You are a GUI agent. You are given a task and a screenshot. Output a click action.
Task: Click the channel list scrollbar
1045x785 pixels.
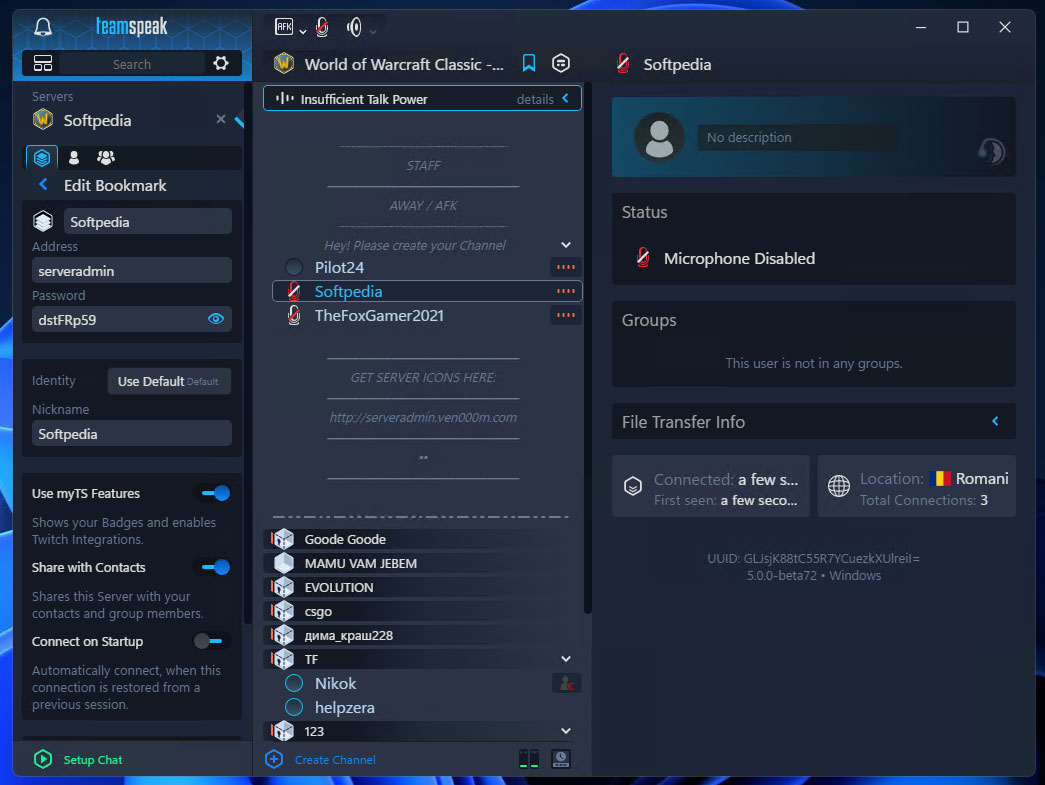[587, 347]
